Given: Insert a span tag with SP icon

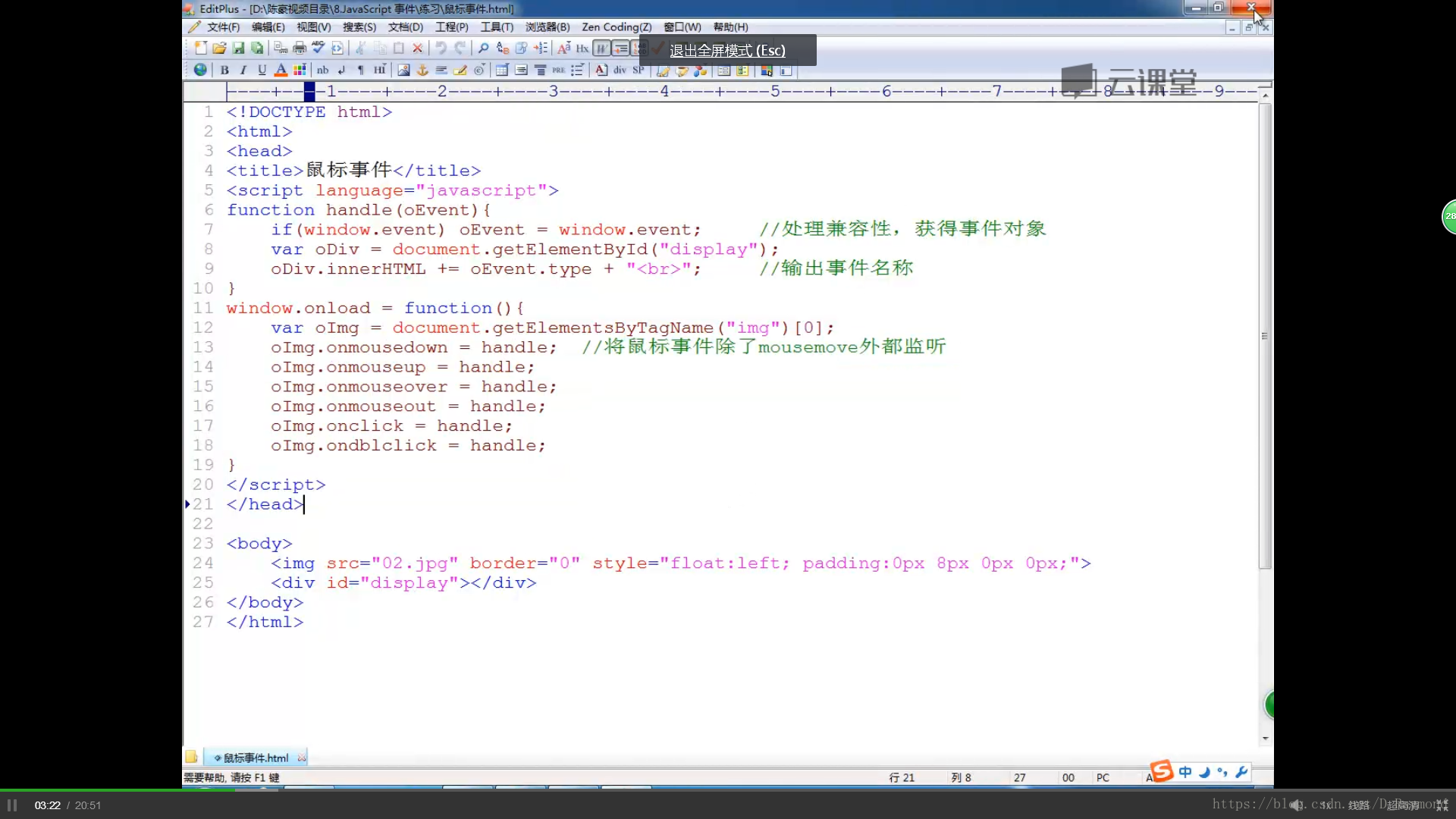Looking at the screenshot, I should 639,70.
